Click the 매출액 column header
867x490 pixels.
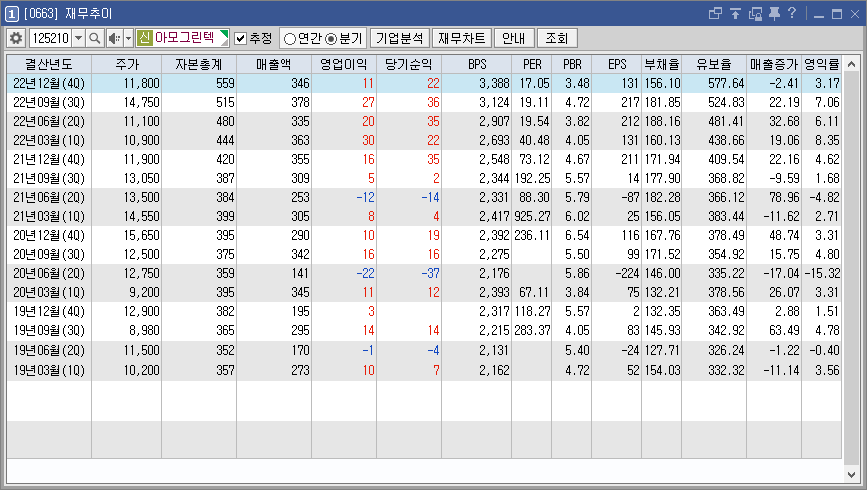pyautogui.click(x=274, y=64)
